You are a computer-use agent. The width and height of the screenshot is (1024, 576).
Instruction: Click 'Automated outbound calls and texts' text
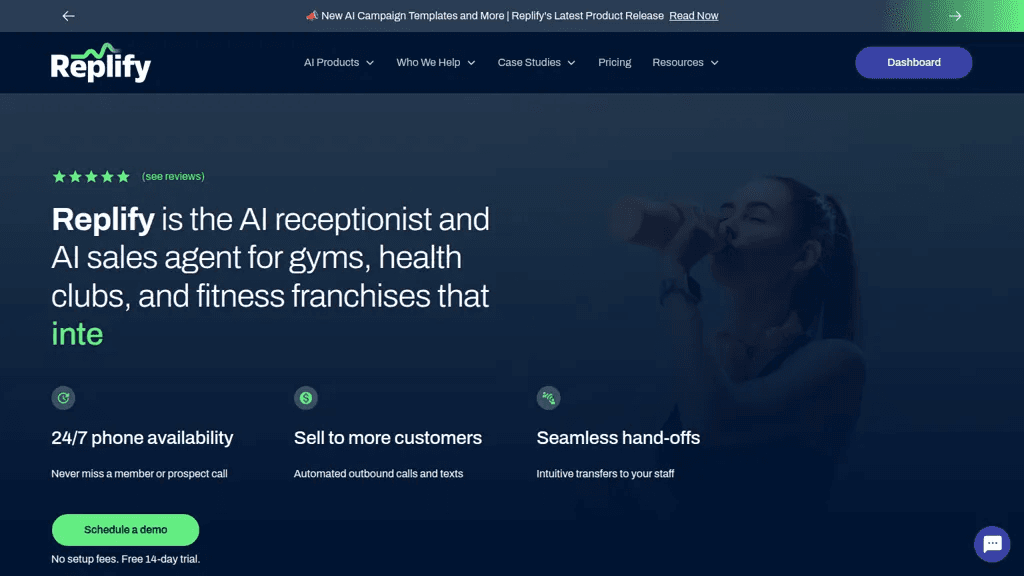tap(378, 473)
